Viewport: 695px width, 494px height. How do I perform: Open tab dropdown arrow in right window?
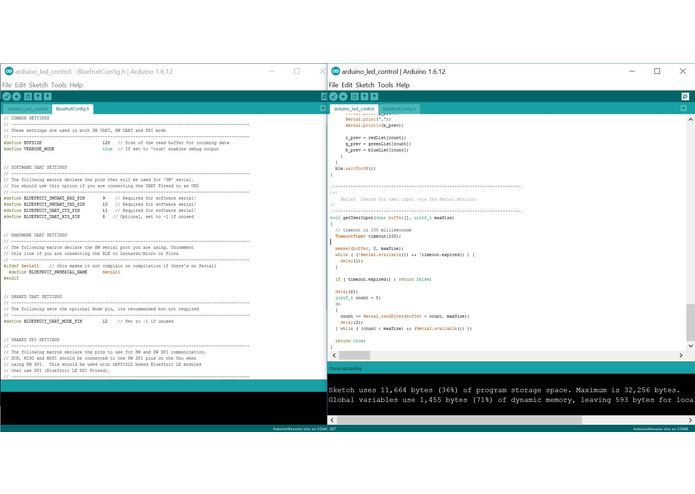click(x=683, y=109)
